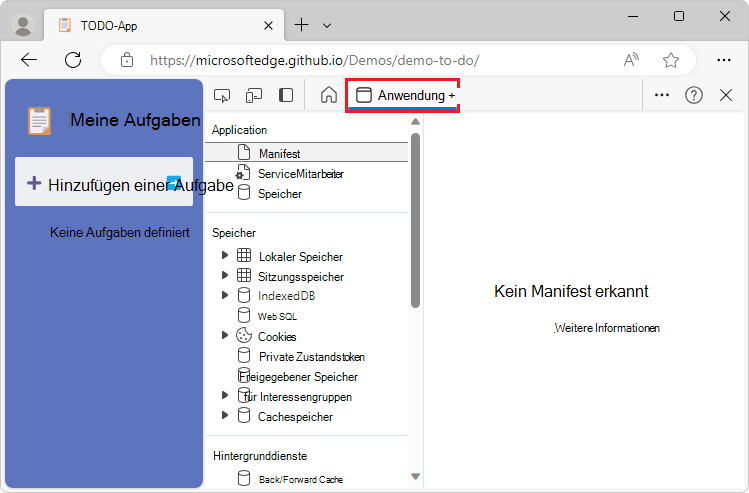Image resolution: width=749 pixels, height=493 pixels.
Task: Click the ServiceMitarbeiter gear-file icon
Action: pos(243,172)
